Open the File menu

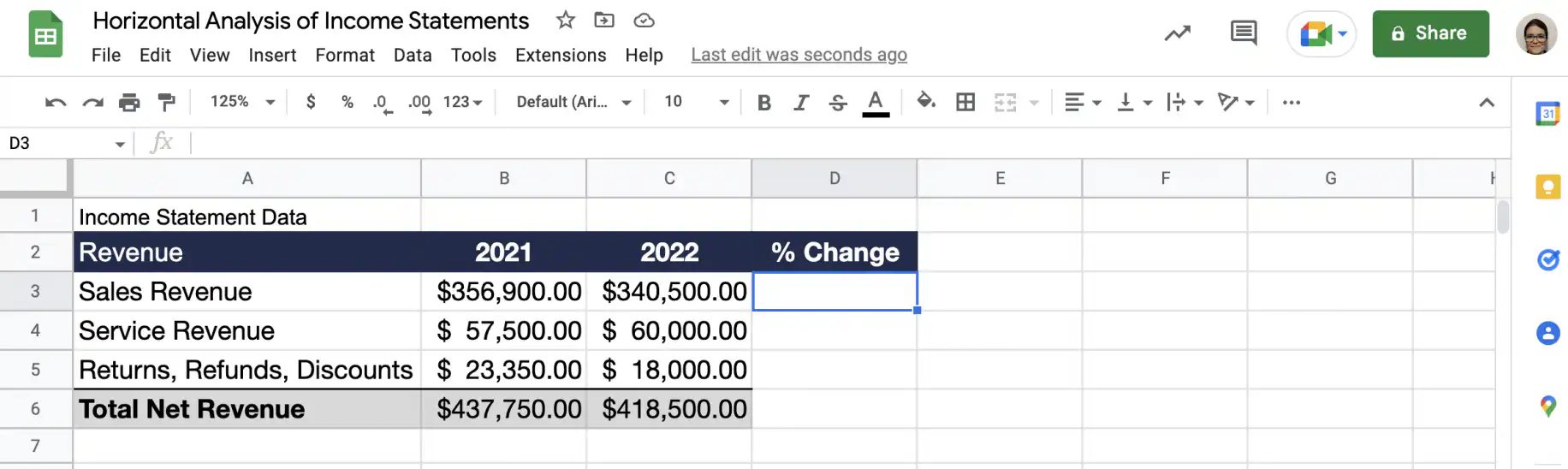[106, 56]
